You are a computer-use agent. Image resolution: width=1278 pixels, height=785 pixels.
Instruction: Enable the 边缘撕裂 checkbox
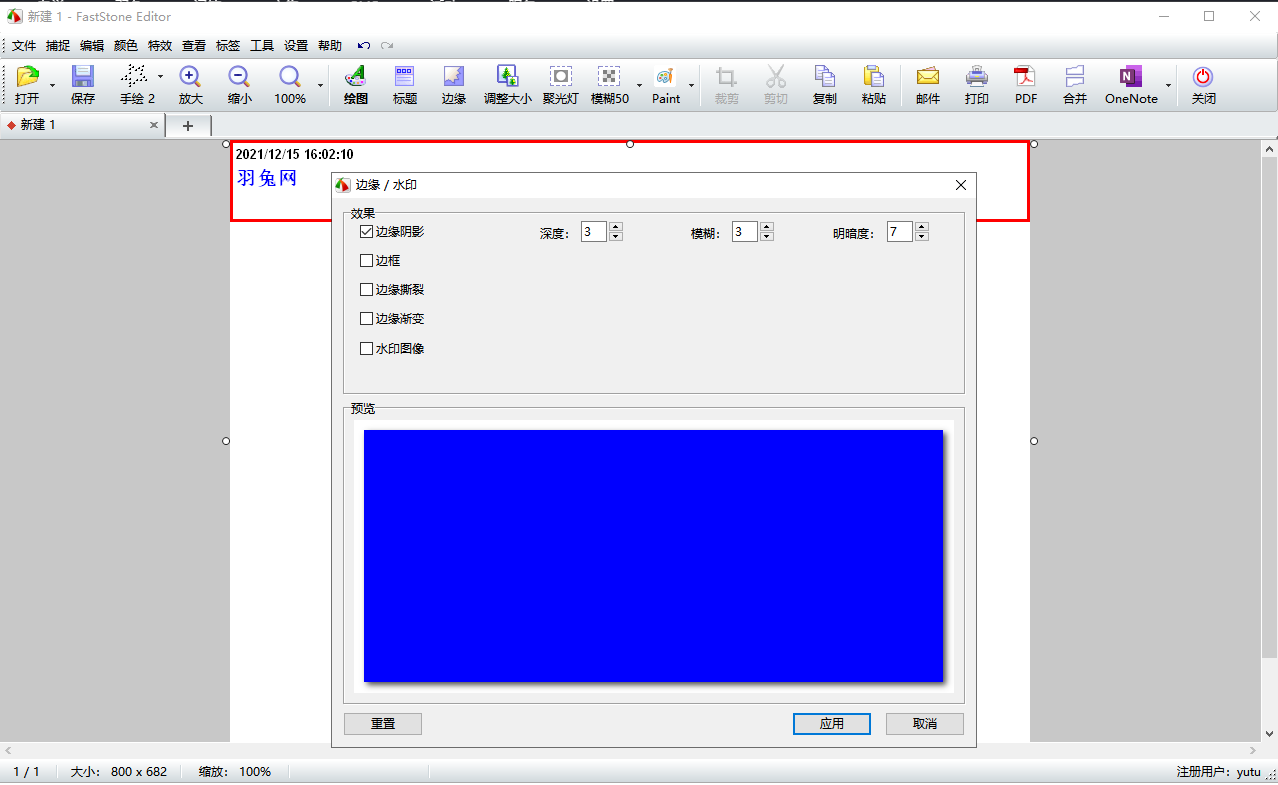(x=366, y=290)
